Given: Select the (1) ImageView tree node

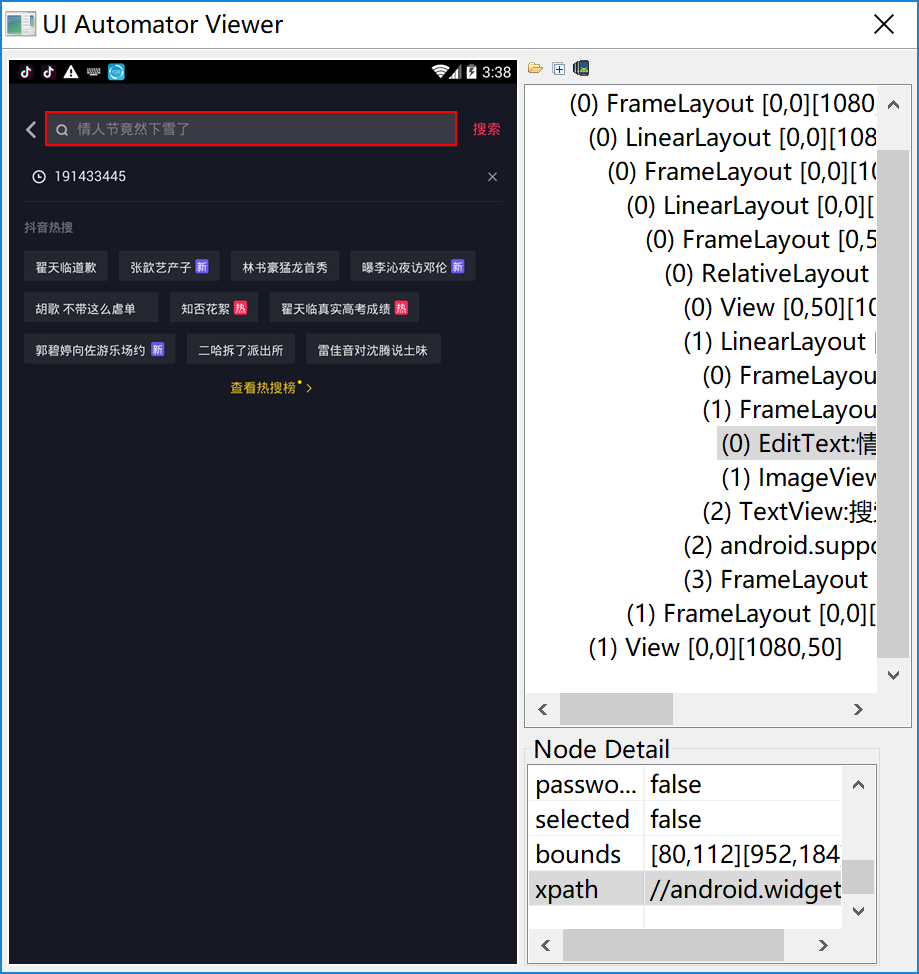Looking at the screenshot, I should point(798,478).
